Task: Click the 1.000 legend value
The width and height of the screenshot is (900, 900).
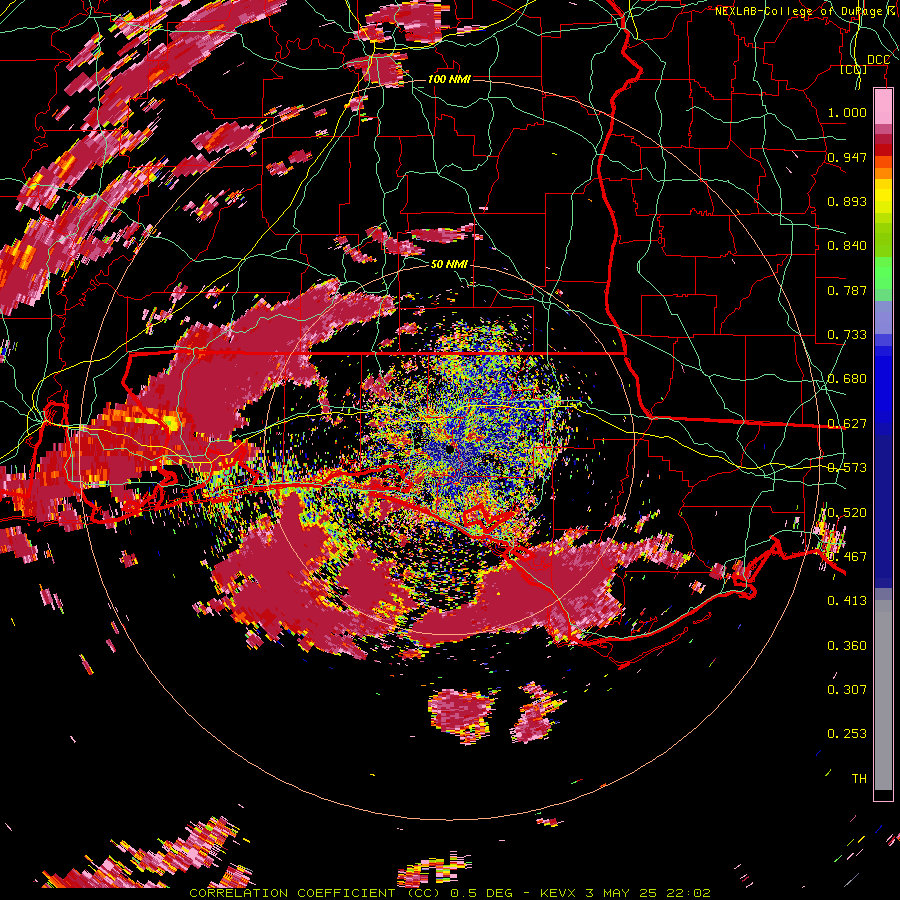Action: click(x=847, y=112)
